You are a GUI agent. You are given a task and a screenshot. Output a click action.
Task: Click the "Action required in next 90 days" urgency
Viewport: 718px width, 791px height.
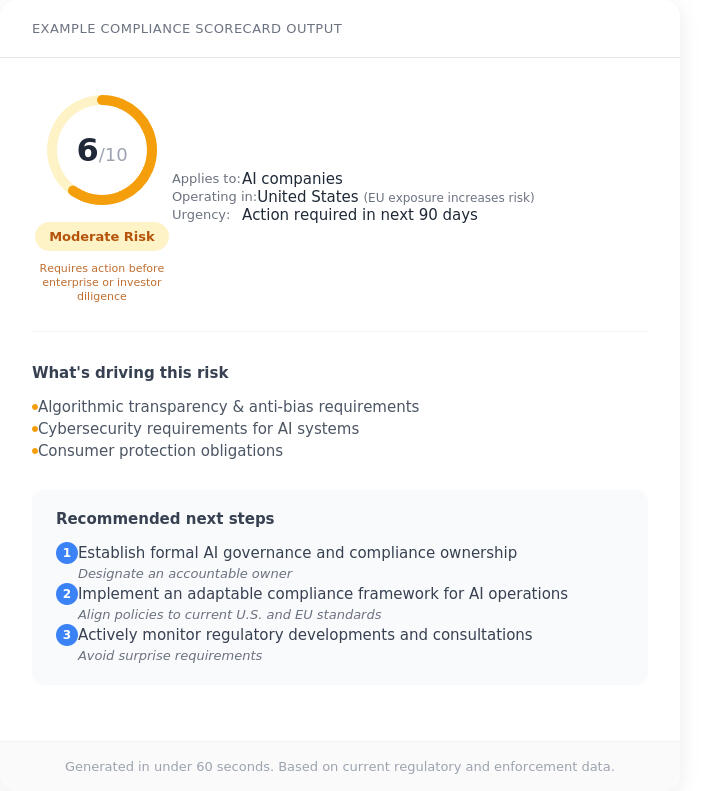coord(360,215)
